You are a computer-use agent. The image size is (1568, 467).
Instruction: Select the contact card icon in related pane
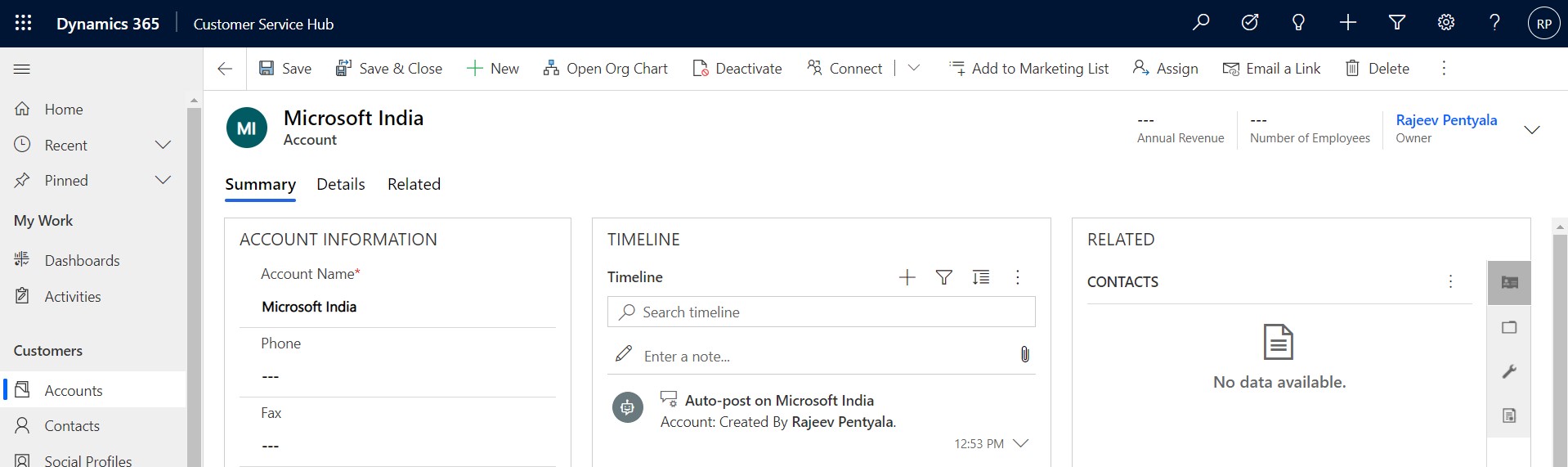[x=1509, y=283]
